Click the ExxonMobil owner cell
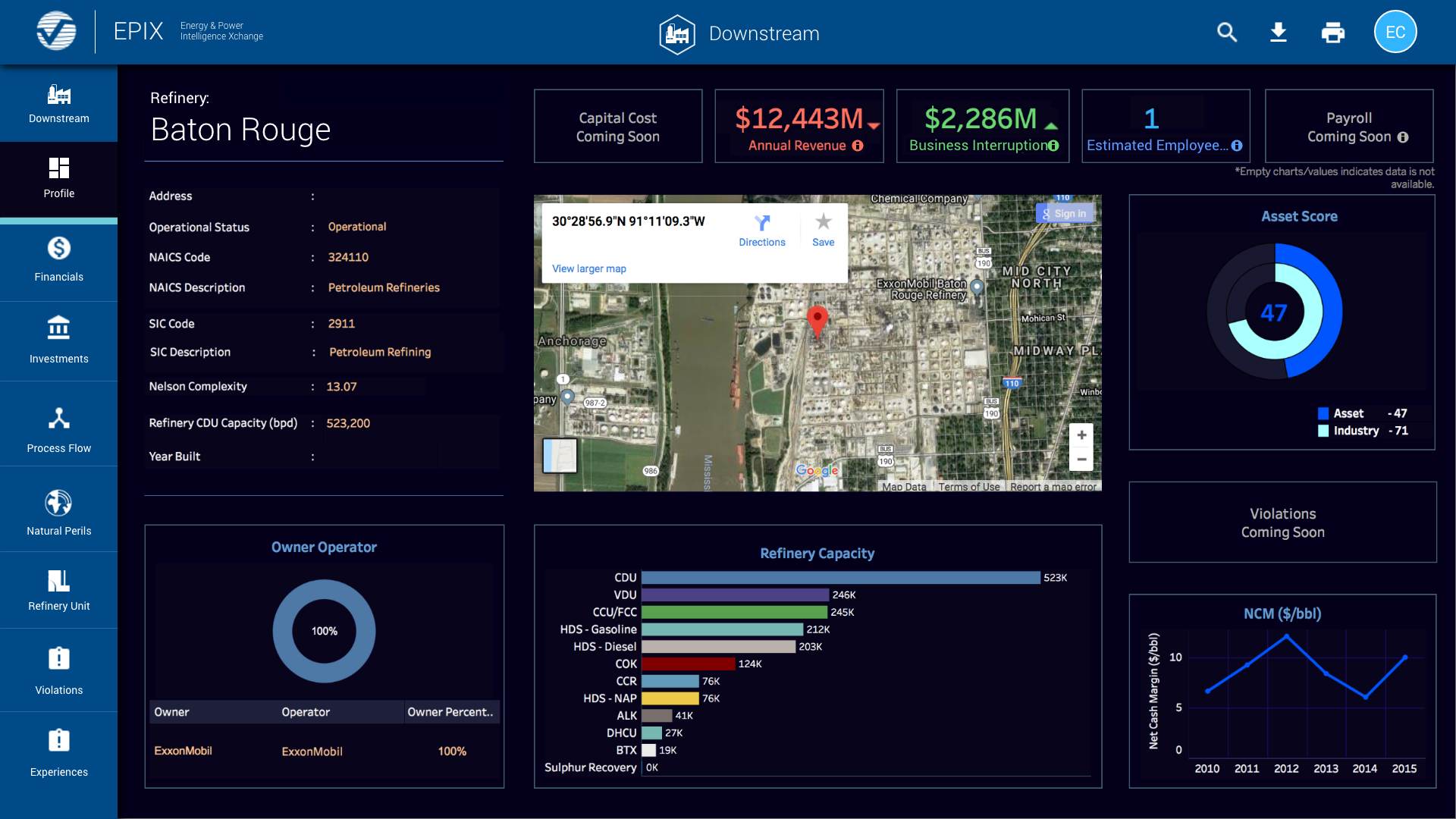This screenshot has width=1456, height=819. pyautogui.click(x=183, y=751)
